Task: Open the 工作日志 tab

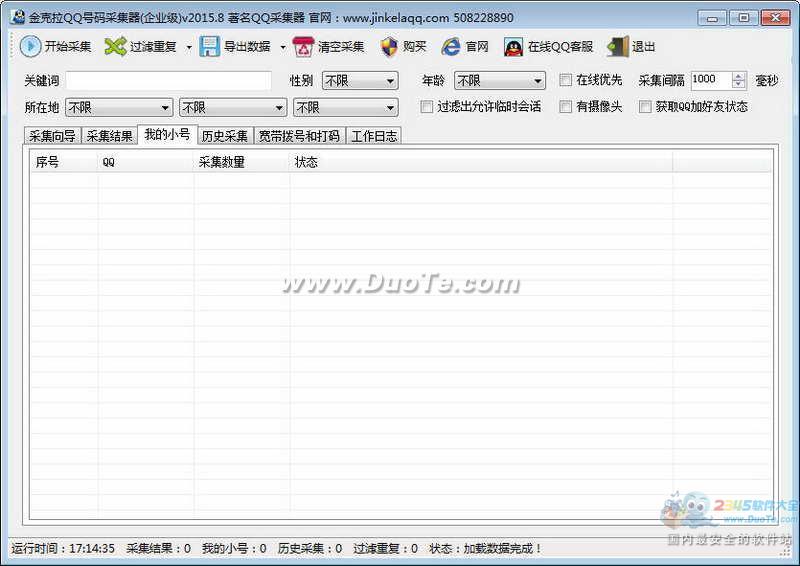Action: (x=374, y=136)
